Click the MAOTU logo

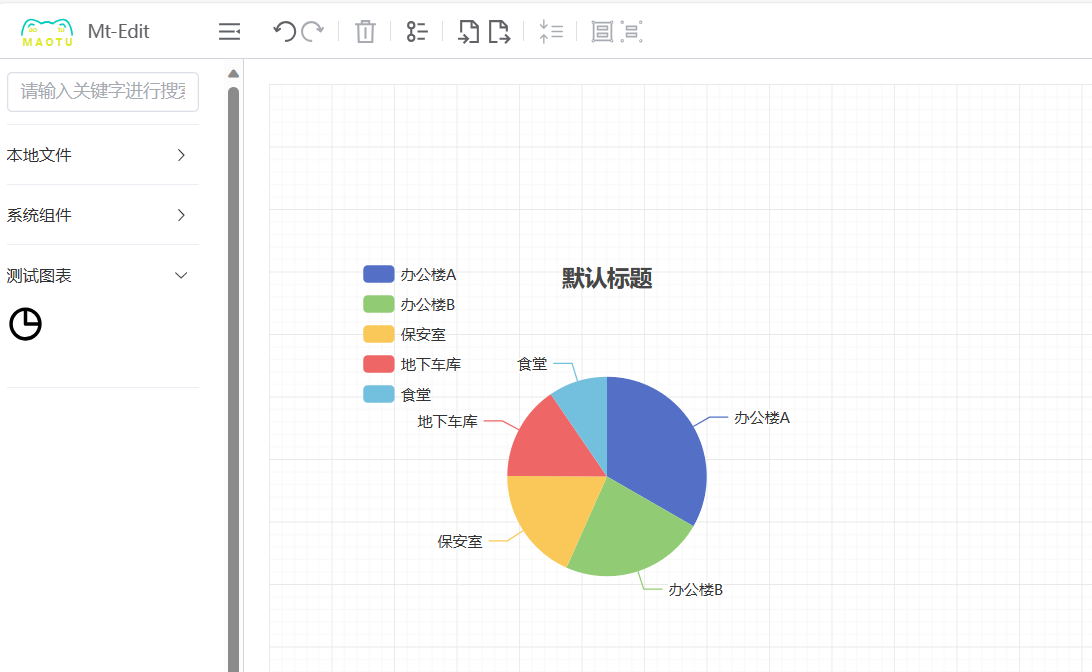[x=47, y=32]
